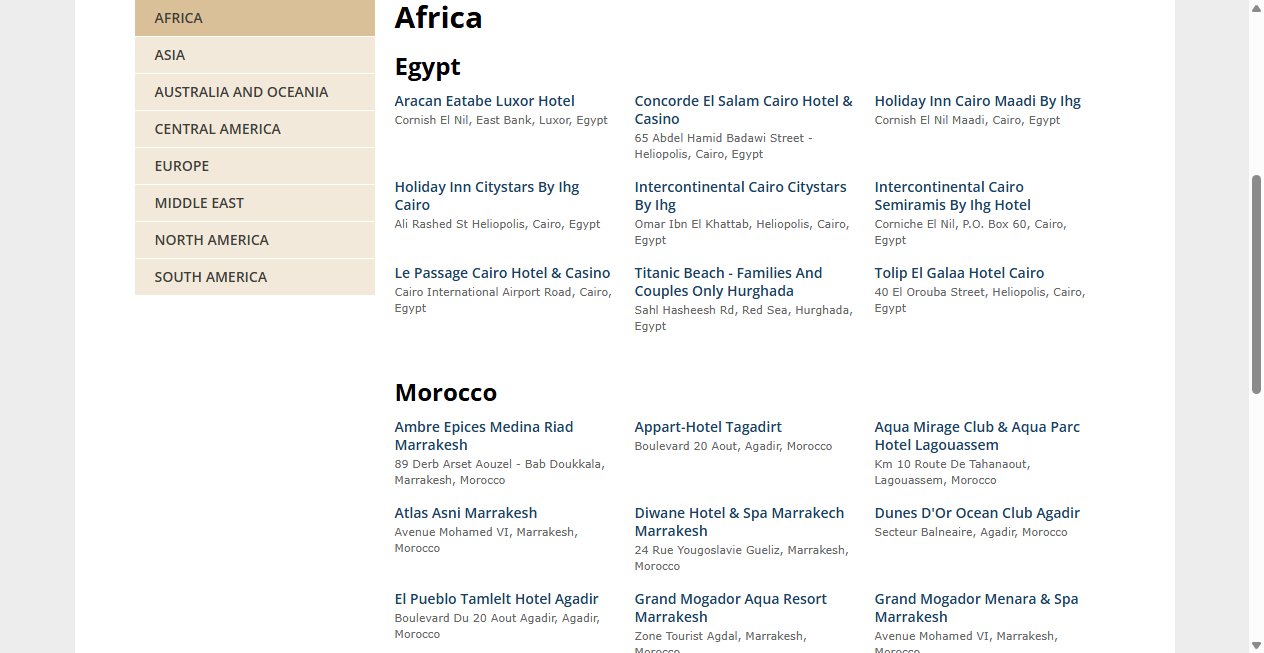The height and width of the screenshot is (653, 1264).
Task: Click the Egypt country heading
Action: pyautogui.click(x=428, y=67)
